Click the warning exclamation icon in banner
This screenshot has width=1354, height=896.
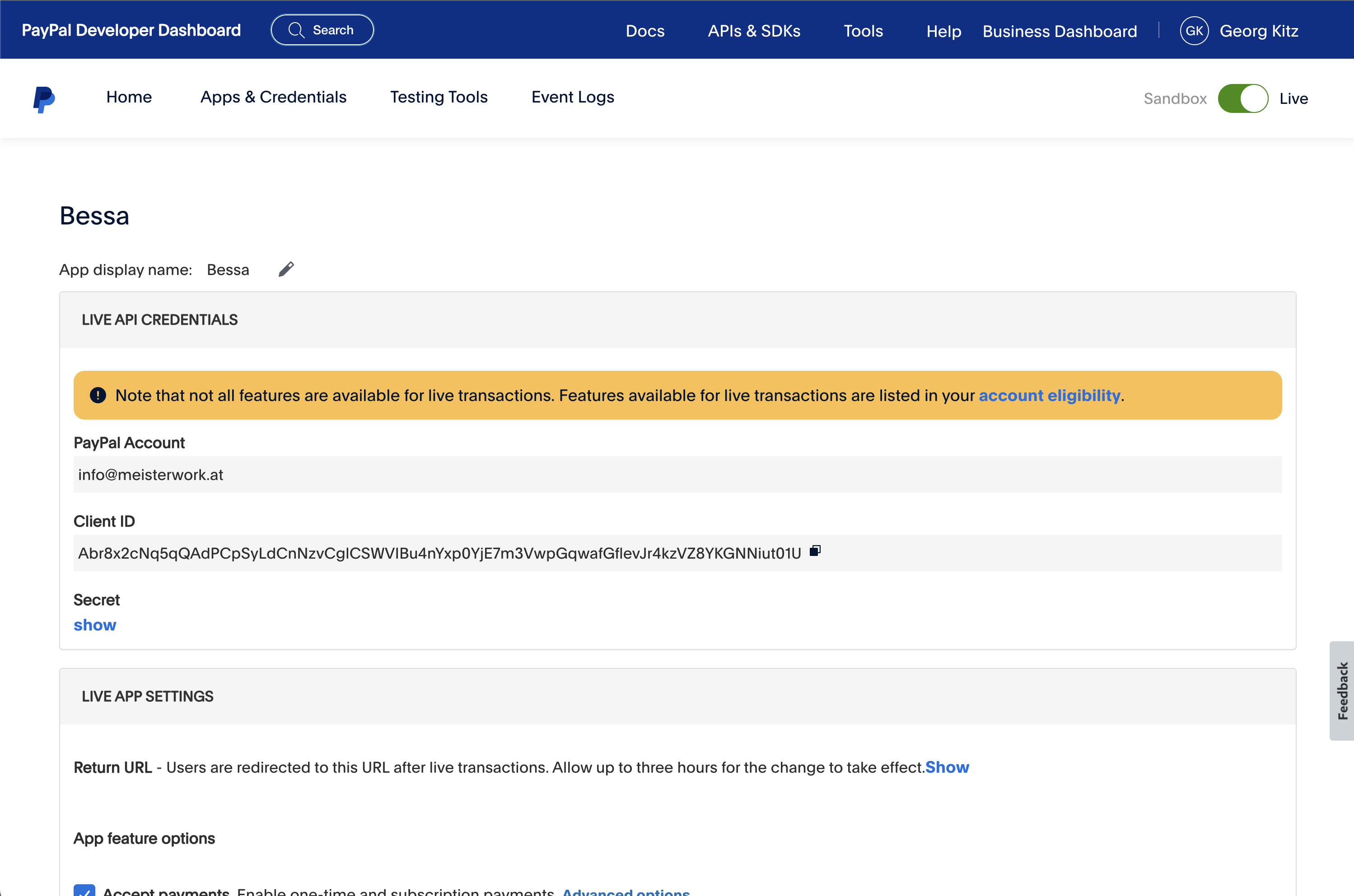tap(98, 396)
